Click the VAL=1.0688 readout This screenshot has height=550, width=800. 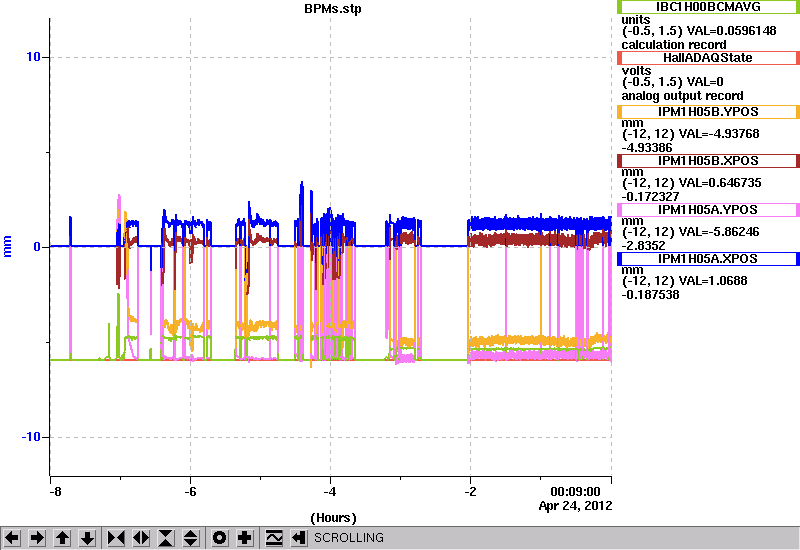click(717, 281)
